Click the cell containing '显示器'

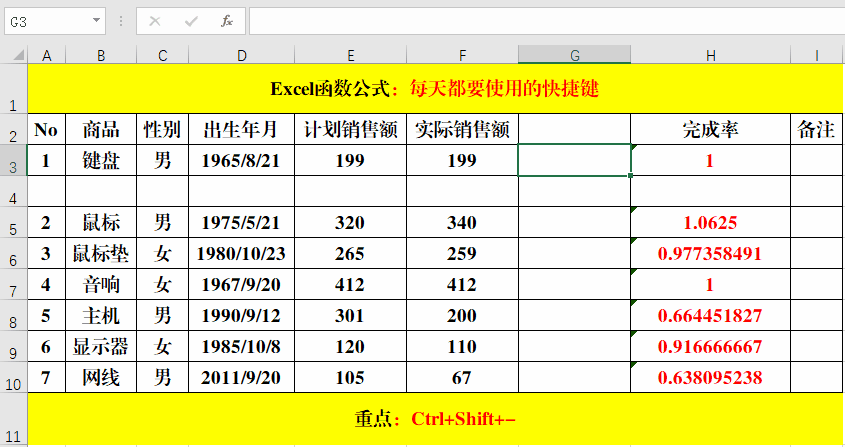[x=101, y=346]
